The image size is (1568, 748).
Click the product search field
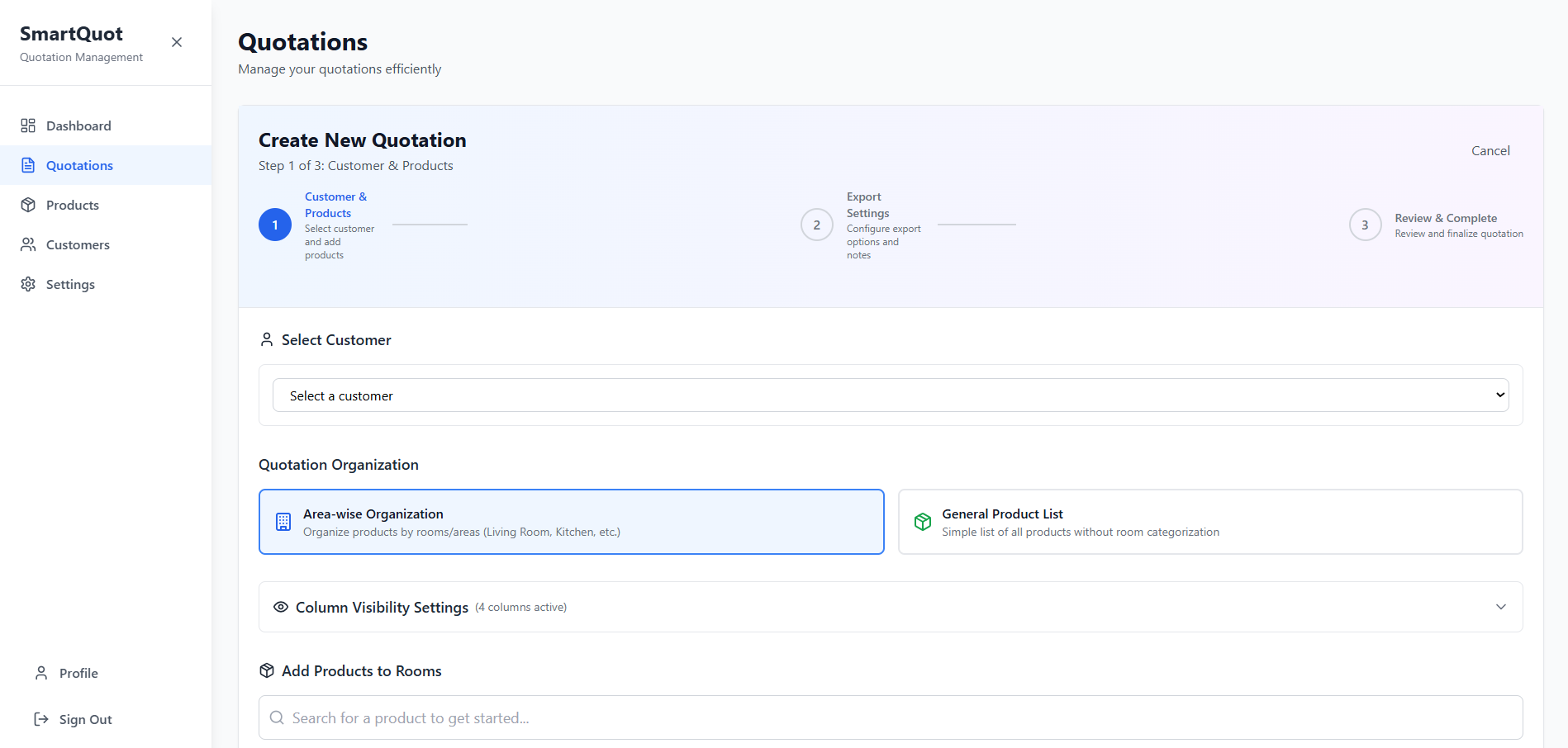pyautogui.click(x=890, y=717)
